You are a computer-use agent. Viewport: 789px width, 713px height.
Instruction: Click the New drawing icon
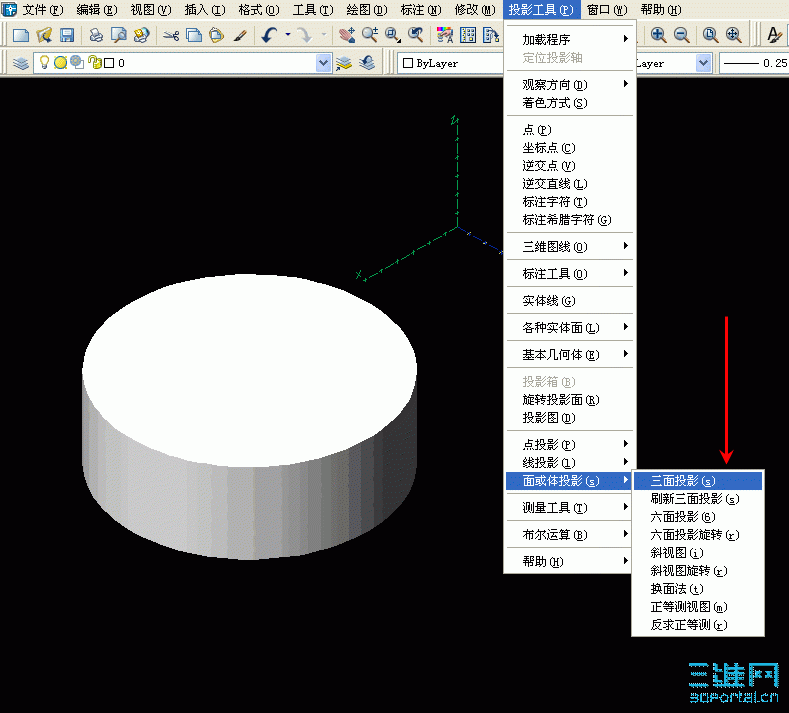click(x=21, y=35)
